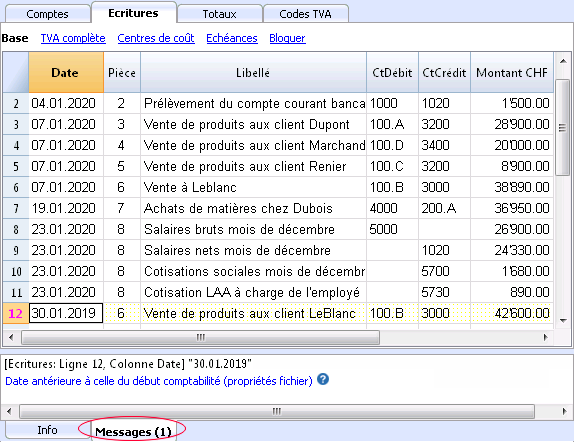Click the date antérieure error message link
The width and height of the screenshot is (574, 442).
pyautogui.click(x=159, y=381)
